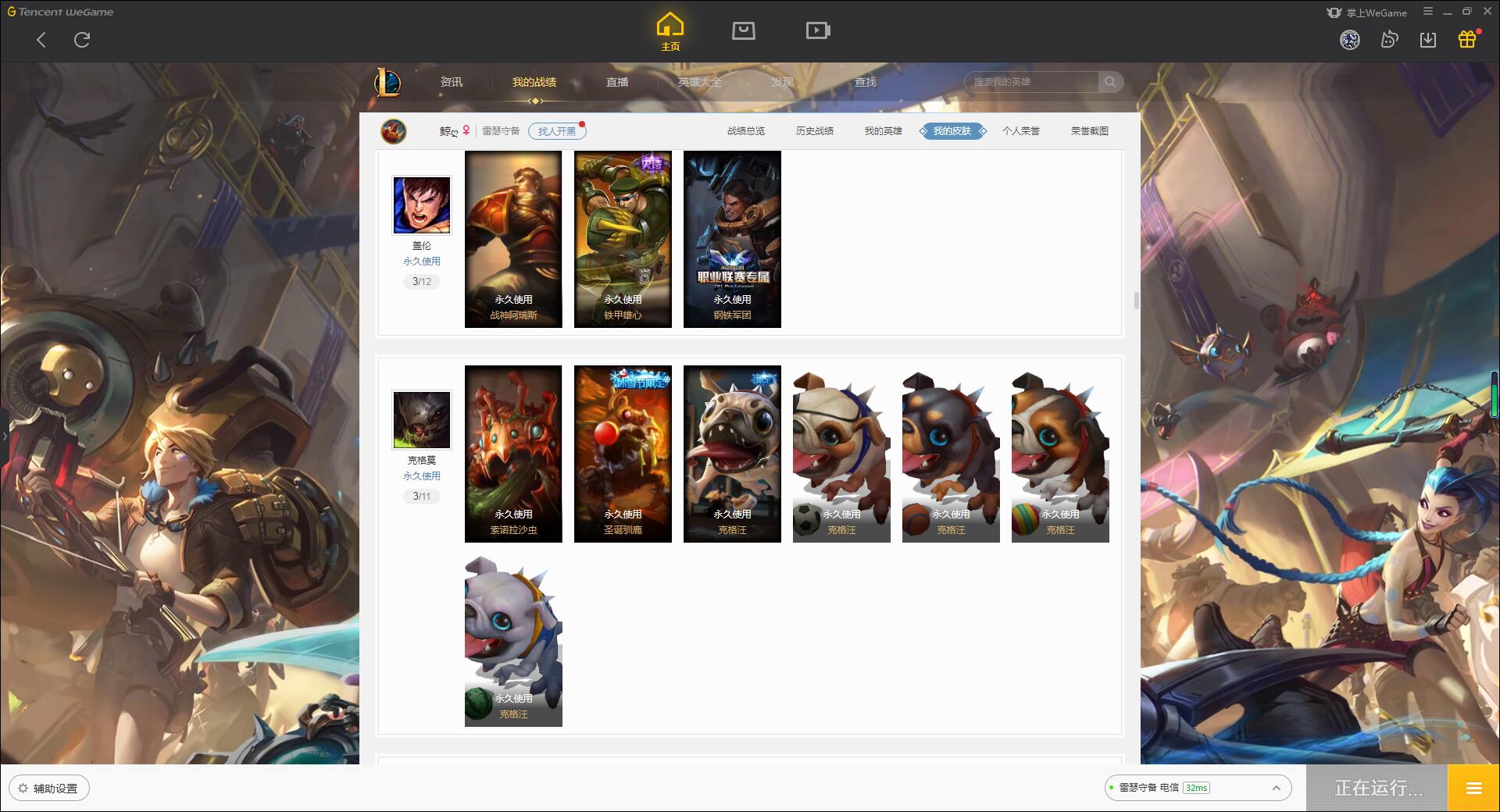
Task: Click the 盖伦 champion portrait
Action: click(422, 205)
